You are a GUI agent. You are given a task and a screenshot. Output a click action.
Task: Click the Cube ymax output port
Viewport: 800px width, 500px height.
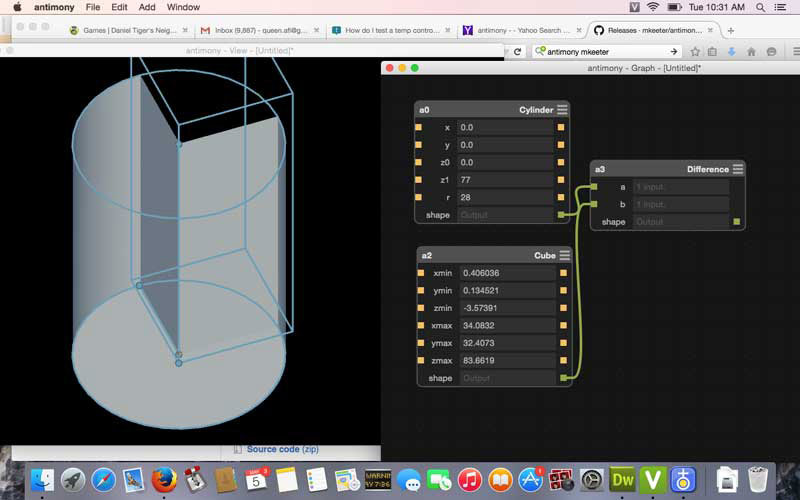coord(563,343)
